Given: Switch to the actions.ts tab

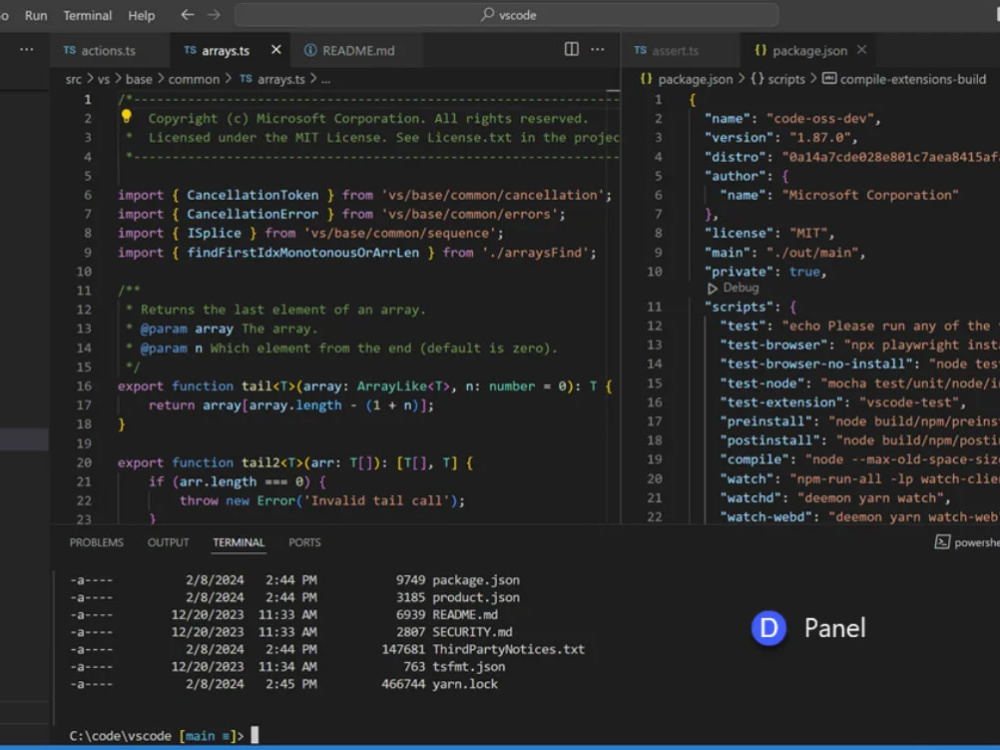Looking at the screenshot, I should pos(108,50).
